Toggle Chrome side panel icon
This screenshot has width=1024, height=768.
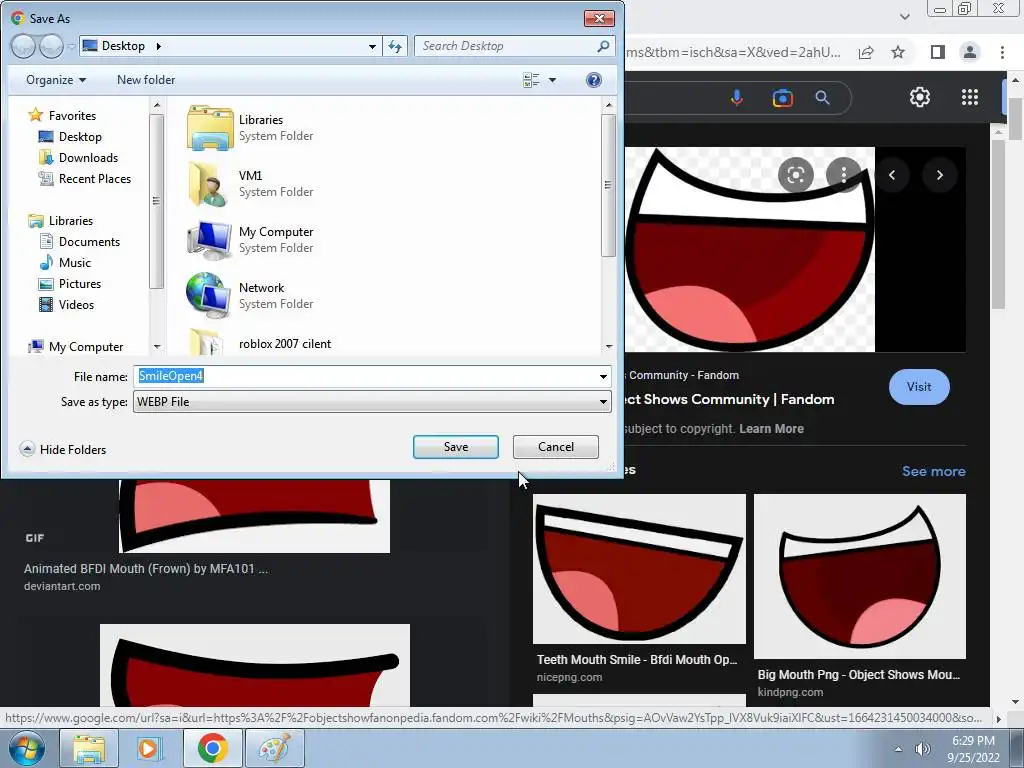937,52
